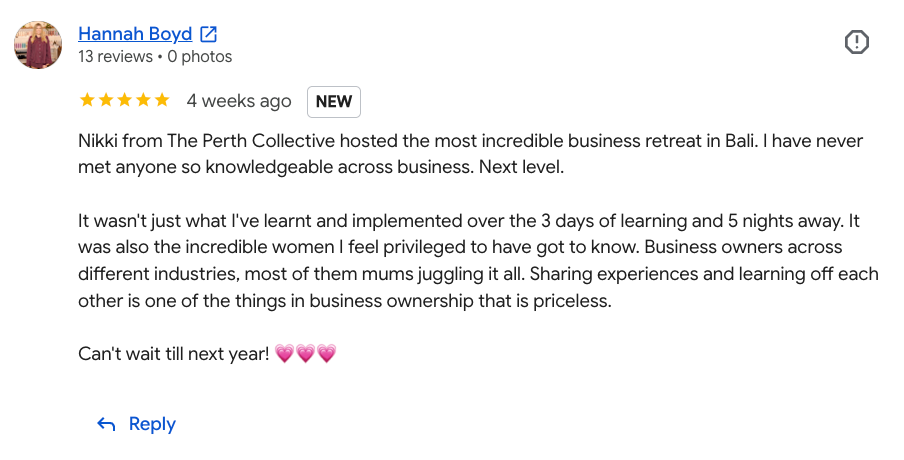This screenshot has width=904, height=460.
Task: Click the external link icon beside Hannah Boyd
Action: click(208, 35)
